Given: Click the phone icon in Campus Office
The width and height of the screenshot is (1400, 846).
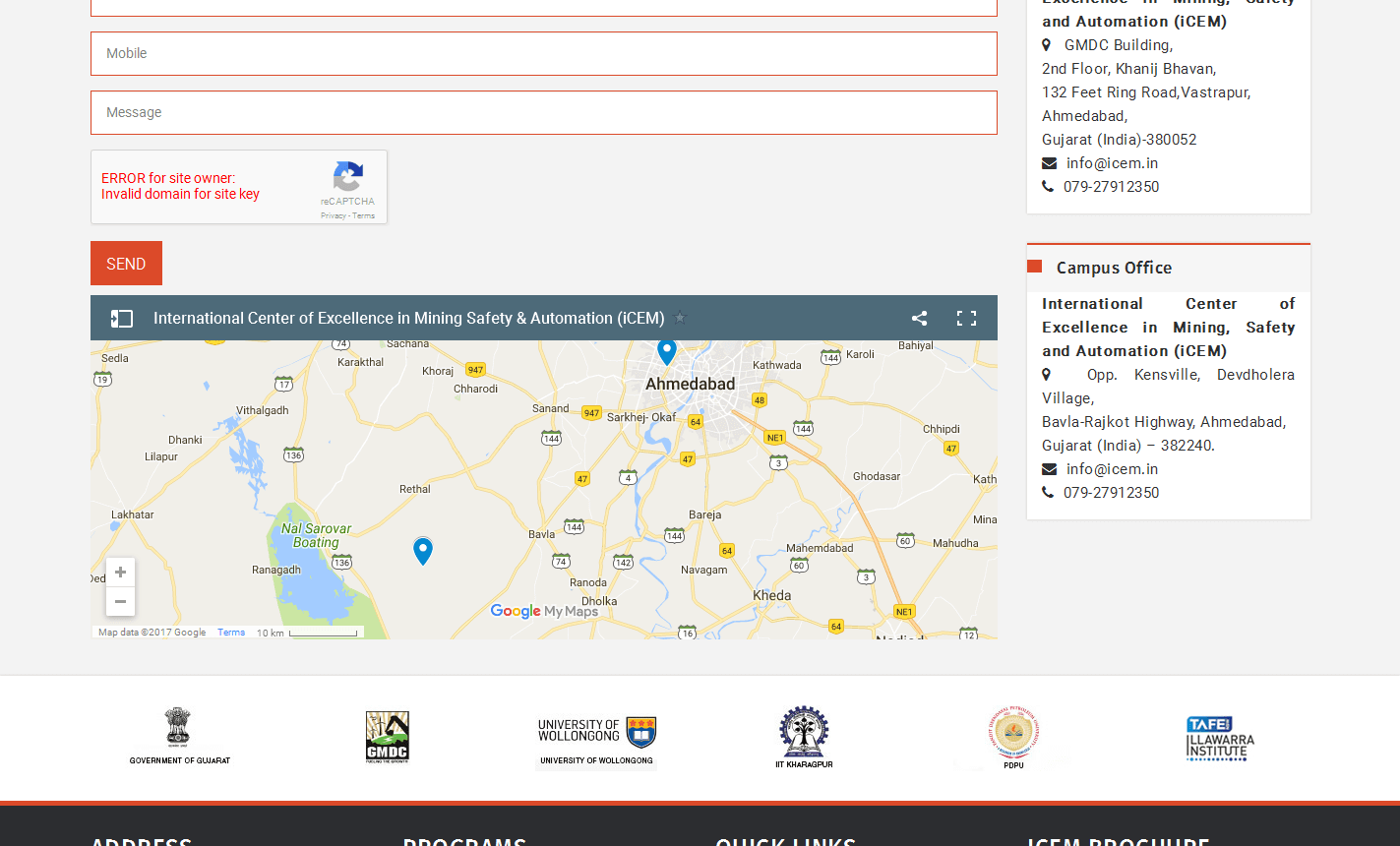Looking at the screenshot, I should pyautogui.click(x=1047, y=493).
